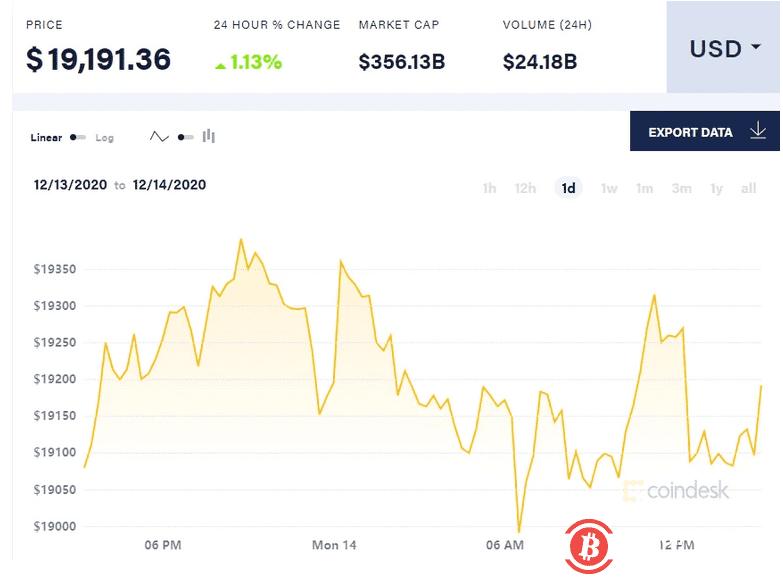This screenshot has height=586, width=783.
Task: Click the download arrow icon in Export Data
Action: coord(758,130)
